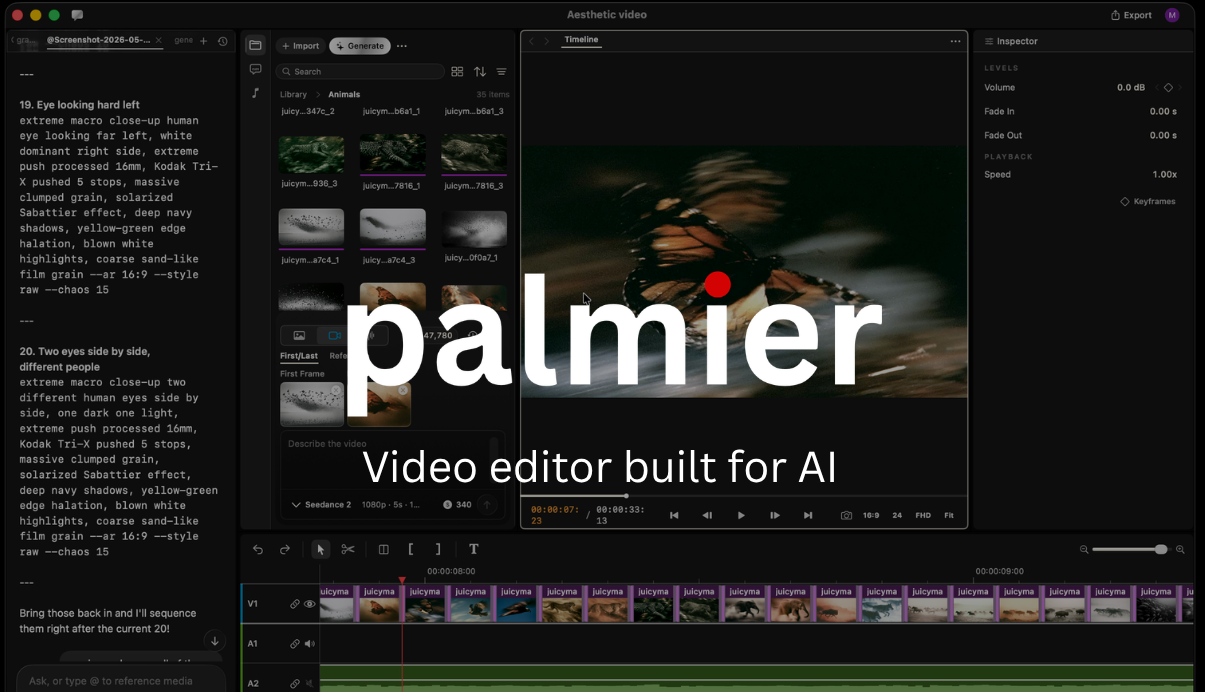
Task: Set the in point with left bracket
Action: coord(410,549)
